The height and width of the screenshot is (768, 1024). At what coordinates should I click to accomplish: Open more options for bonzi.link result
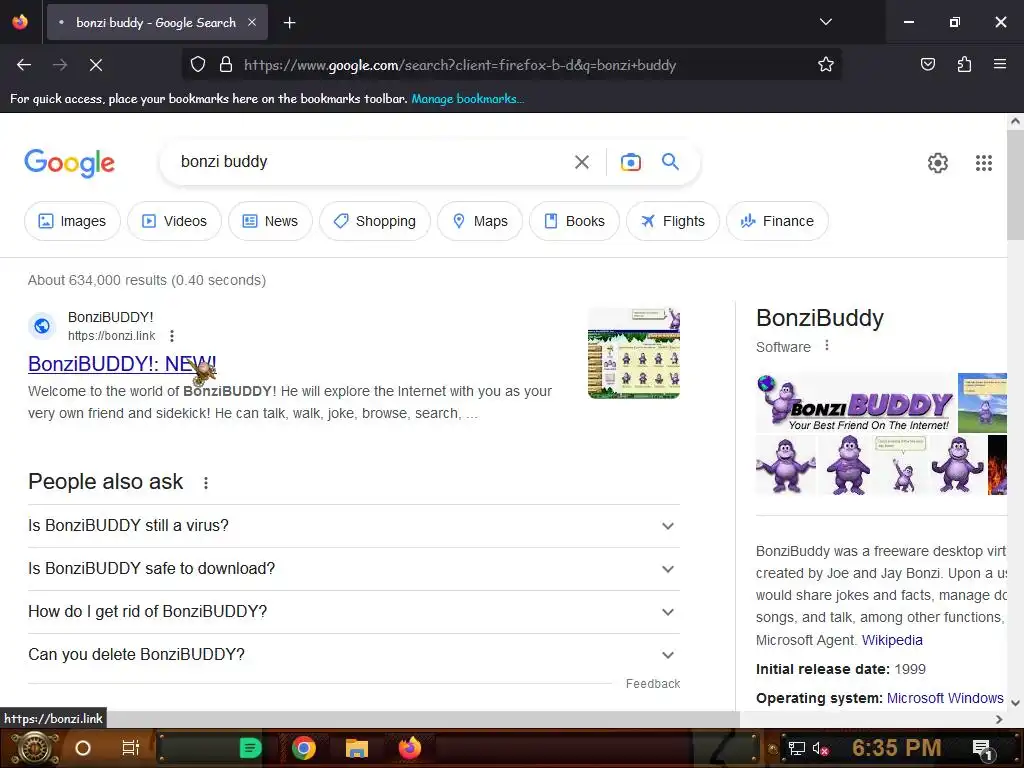[x=172, y=336]
